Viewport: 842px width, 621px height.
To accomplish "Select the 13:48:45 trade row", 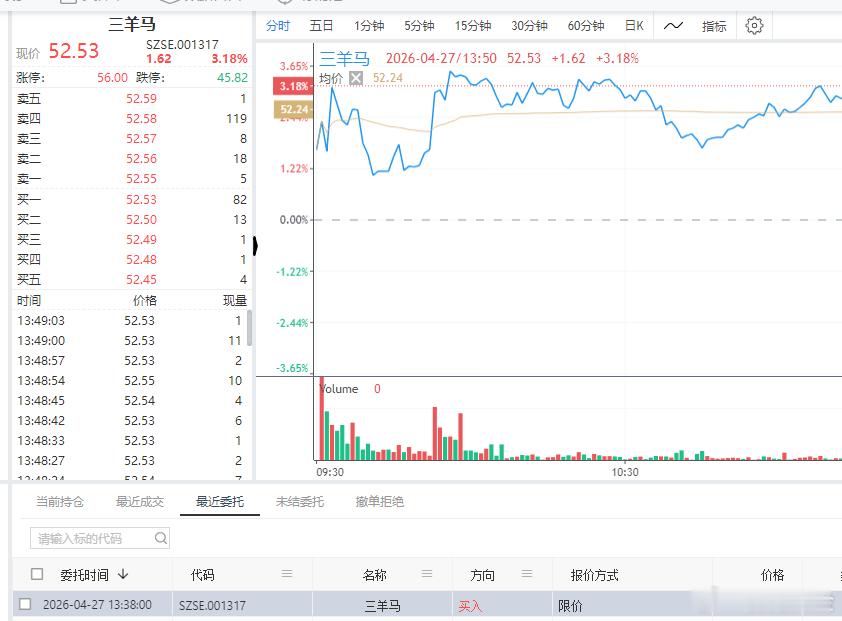I will pos(129,401).
